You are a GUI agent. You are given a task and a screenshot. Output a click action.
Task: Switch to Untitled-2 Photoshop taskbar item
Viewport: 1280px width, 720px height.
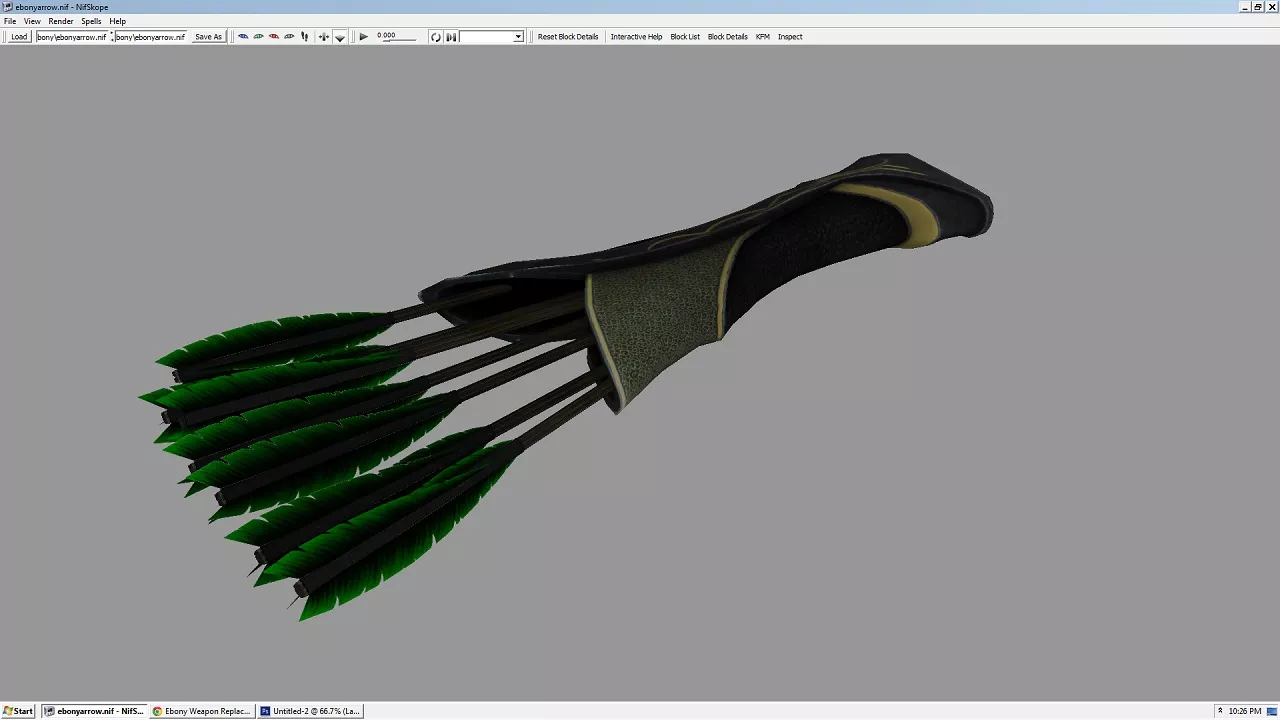pos(310,711)
